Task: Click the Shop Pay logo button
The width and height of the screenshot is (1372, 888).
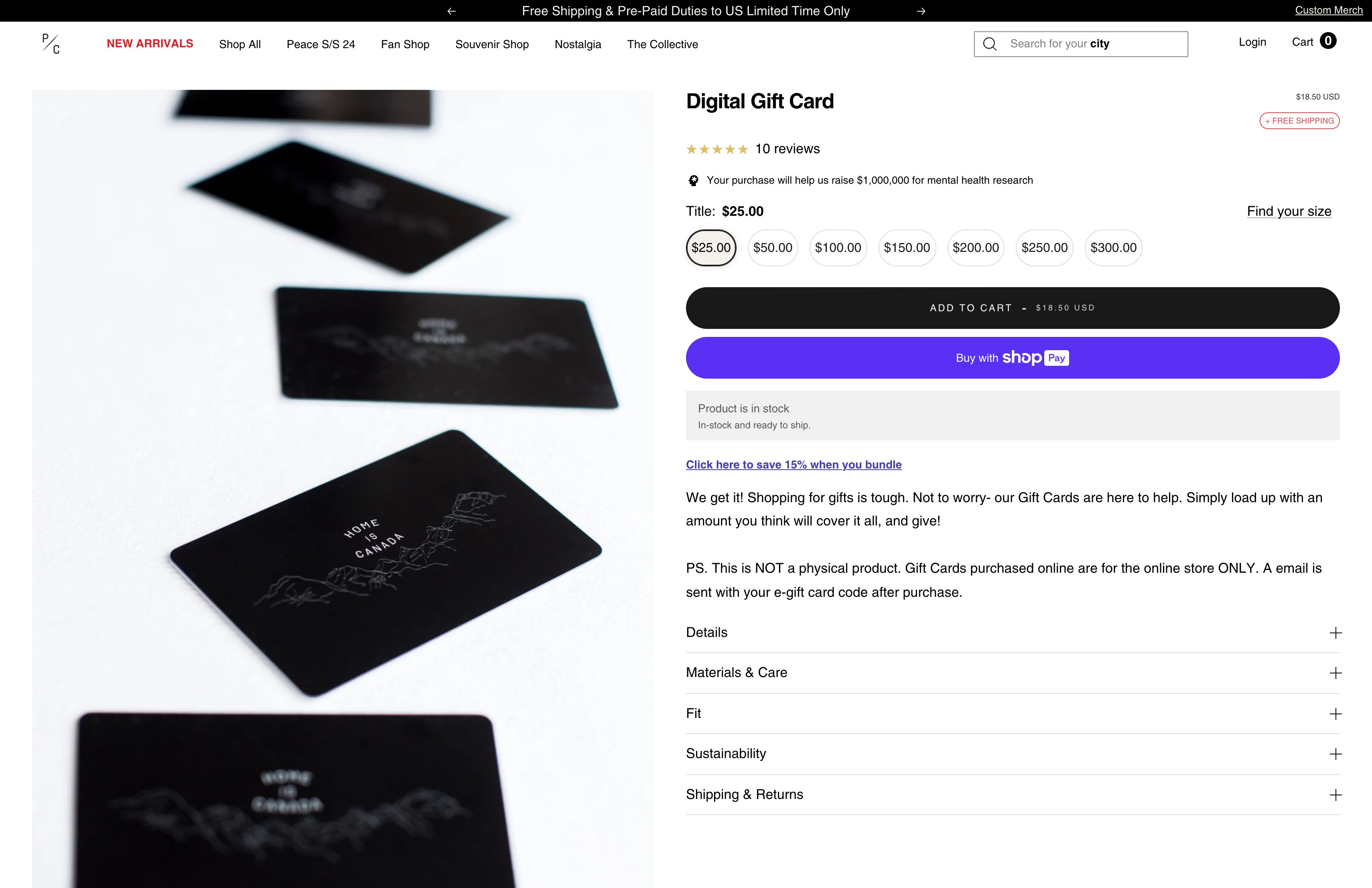Action: pyautogui.click(x=1012, y=358)
